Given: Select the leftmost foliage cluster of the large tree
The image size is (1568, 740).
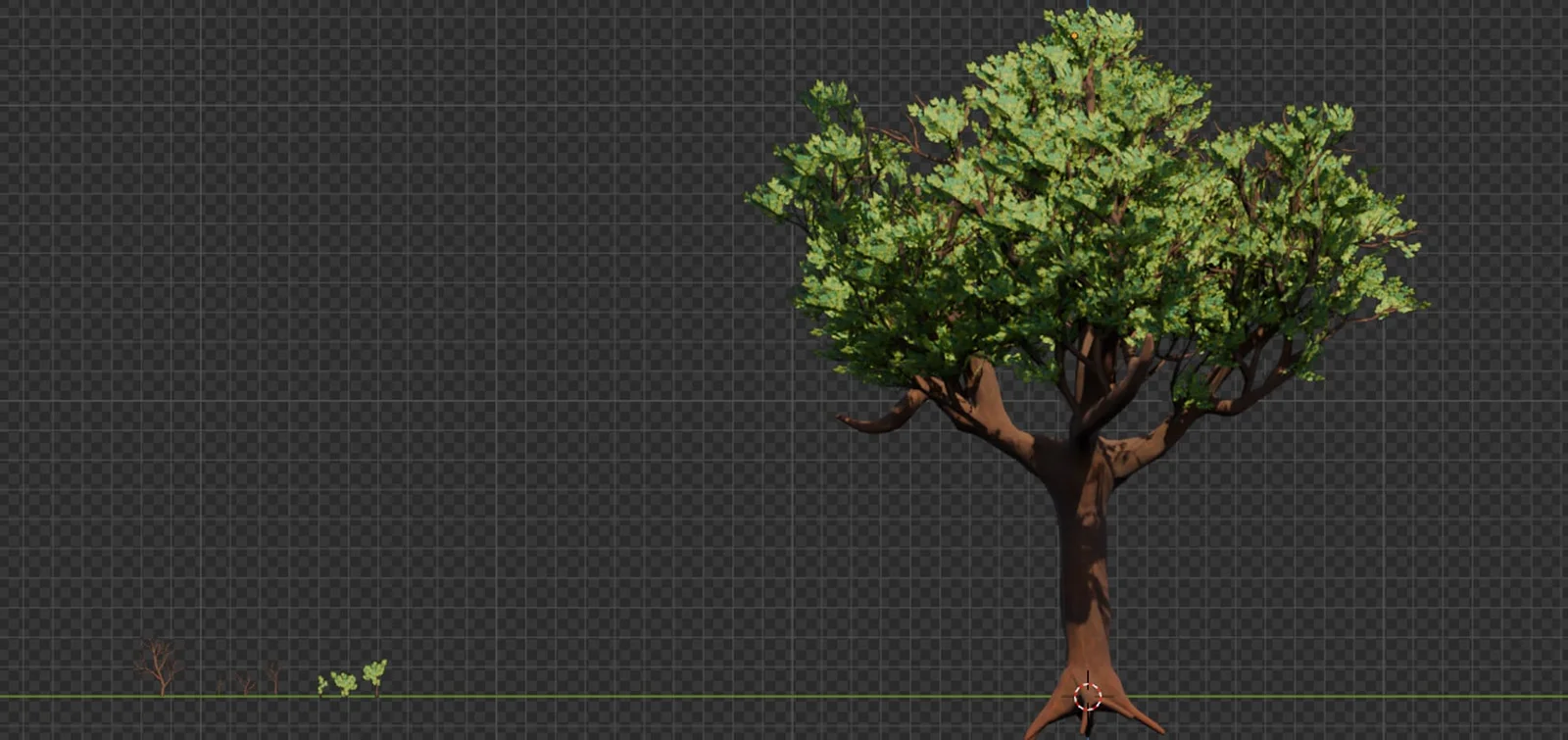Looking at the screenshot, I should pos(774,191).
